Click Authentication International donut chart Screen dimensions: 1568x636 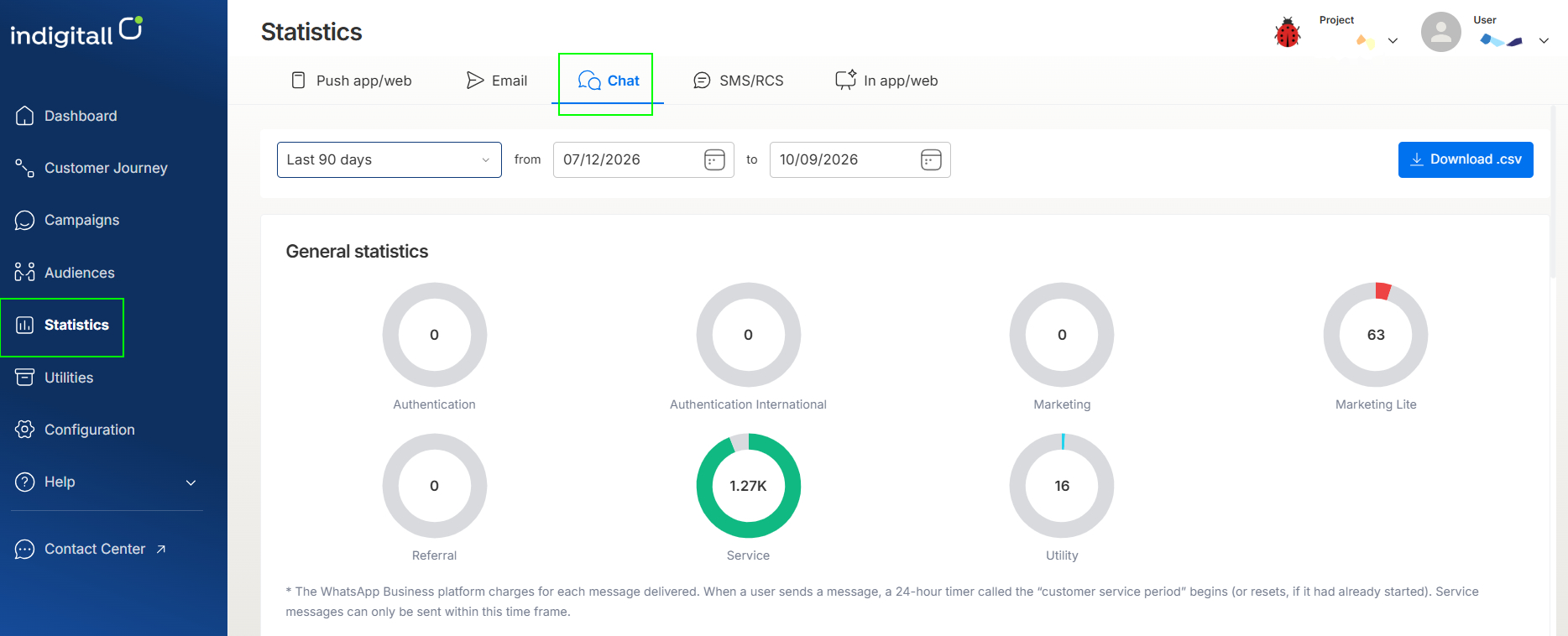[749, 335]
